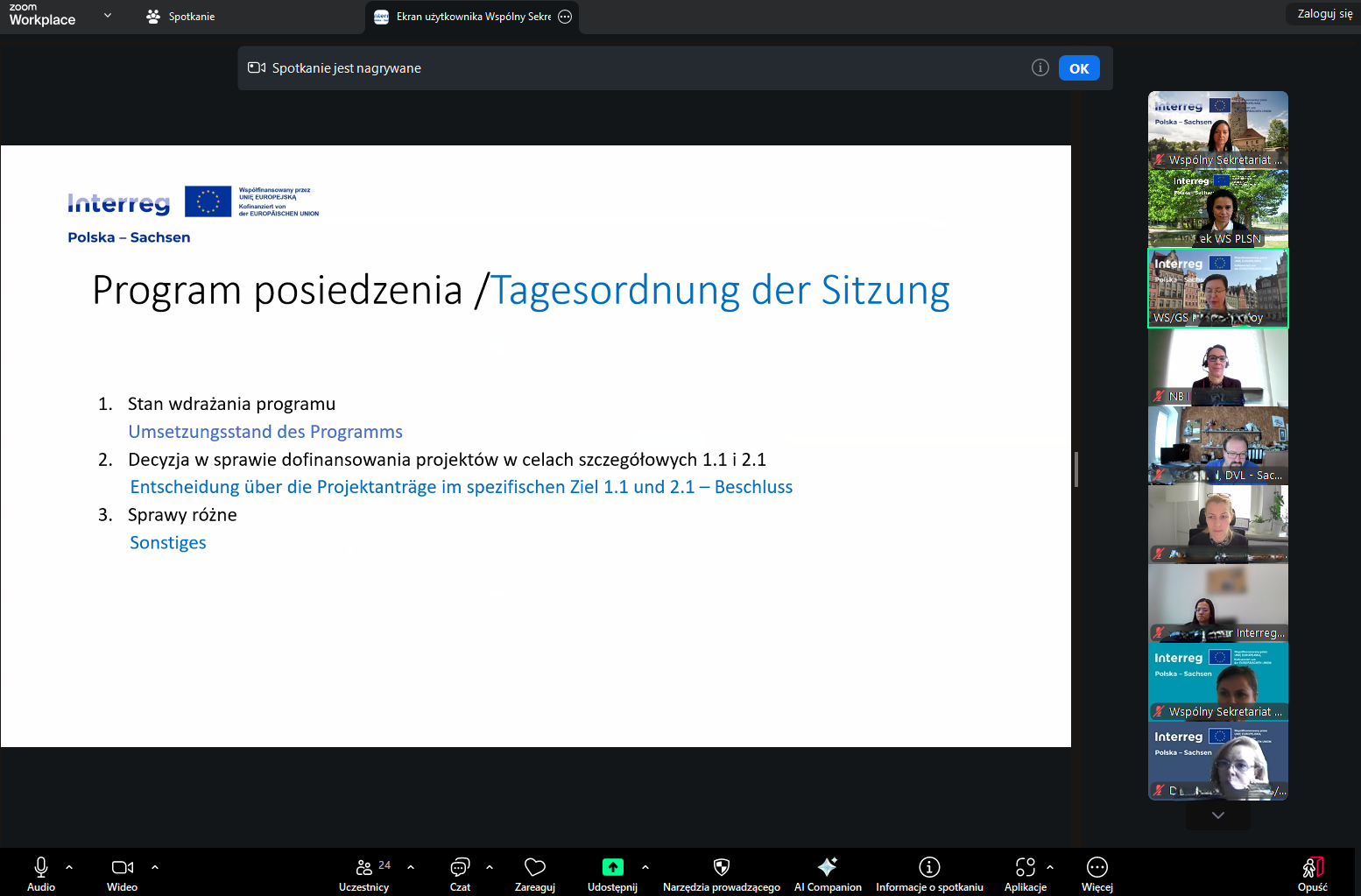This screenshot has width=1361, height=896.
Task: Switch to the Spotkanie tab
Action: point(190,16)
